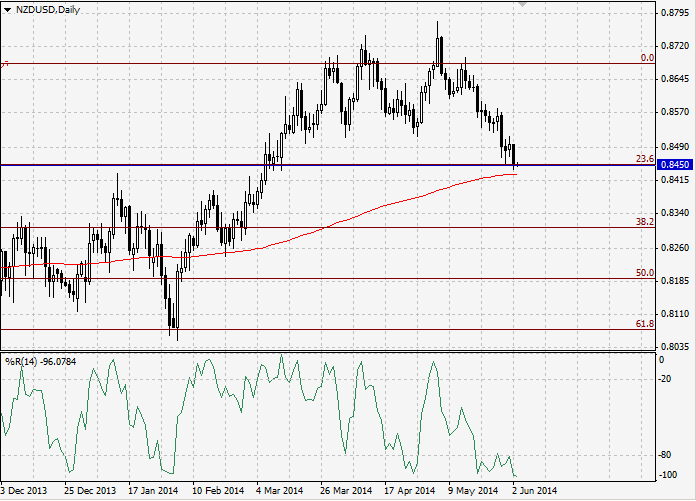
Task: Click the 17 Jan 2014 date label
Action: [153, 491]
